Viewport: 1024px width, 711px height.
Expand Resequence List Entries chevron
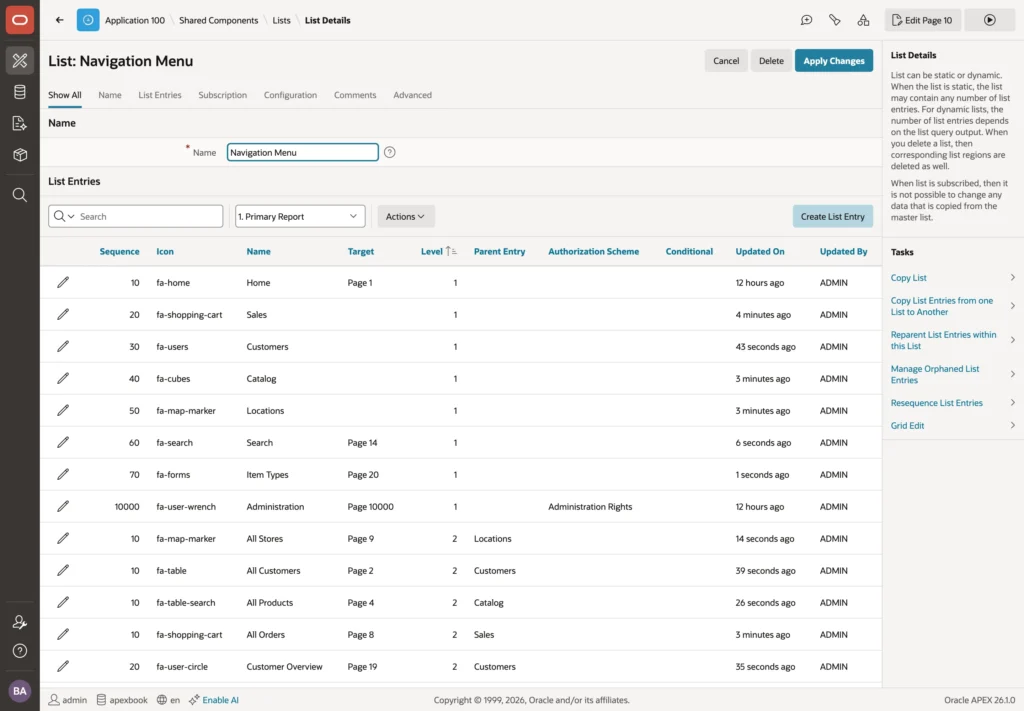[1012, 403]
